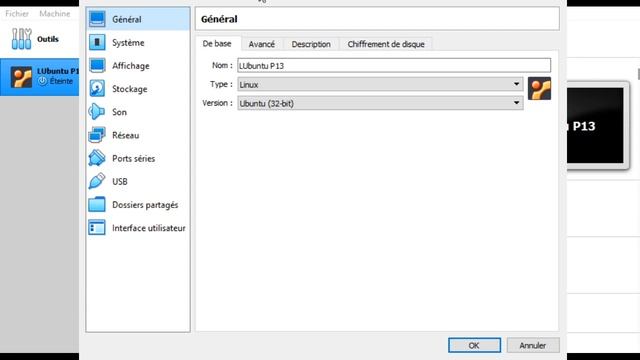640x360 pixels.
Task: Open the Version dropdown showing Ubuntu (32-bit)
Action: coord(380,103)
